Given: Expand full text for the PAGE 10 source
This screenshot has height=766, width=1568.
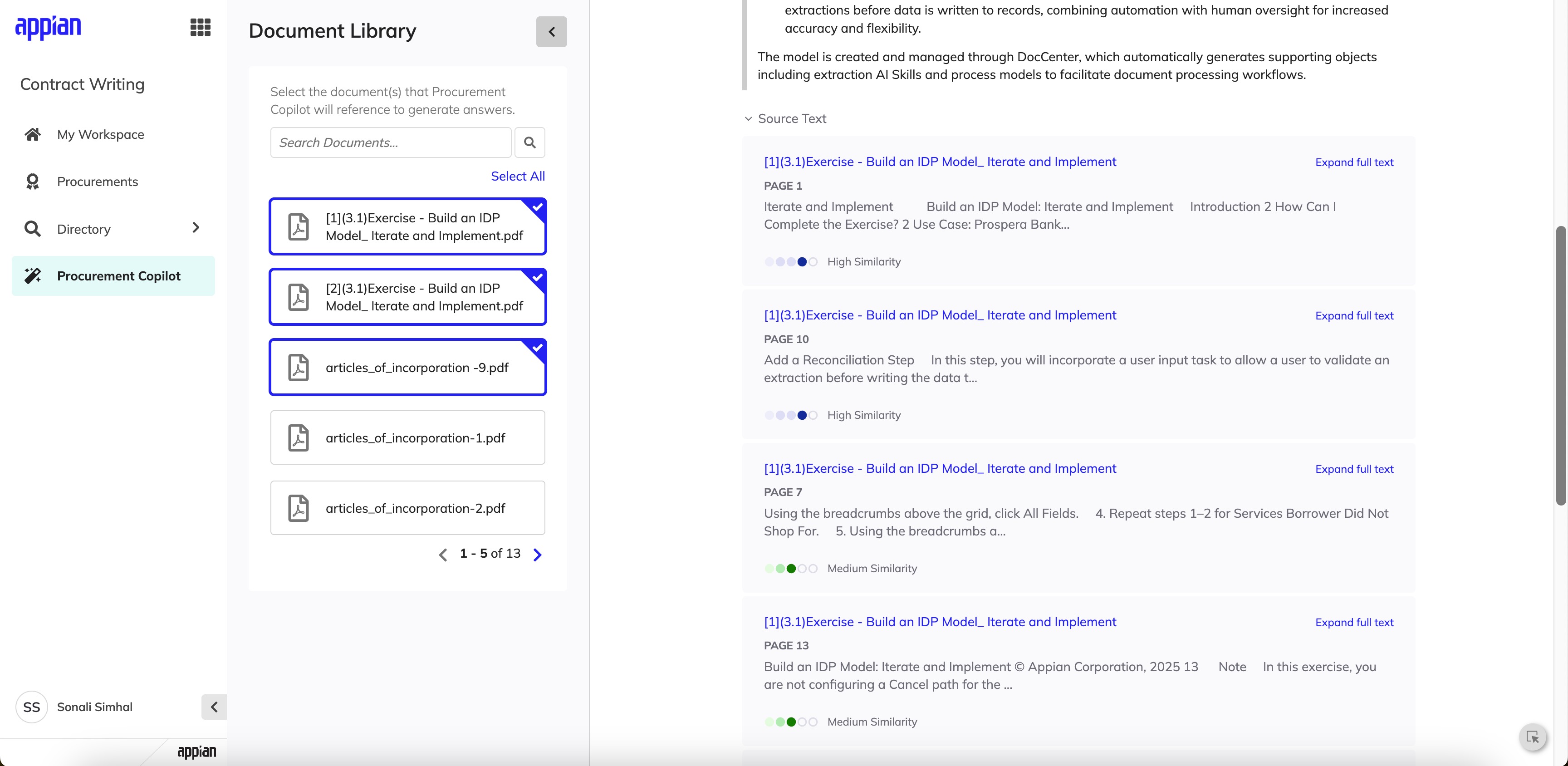Looking at the screenshot, I should tap(1354, 315).
